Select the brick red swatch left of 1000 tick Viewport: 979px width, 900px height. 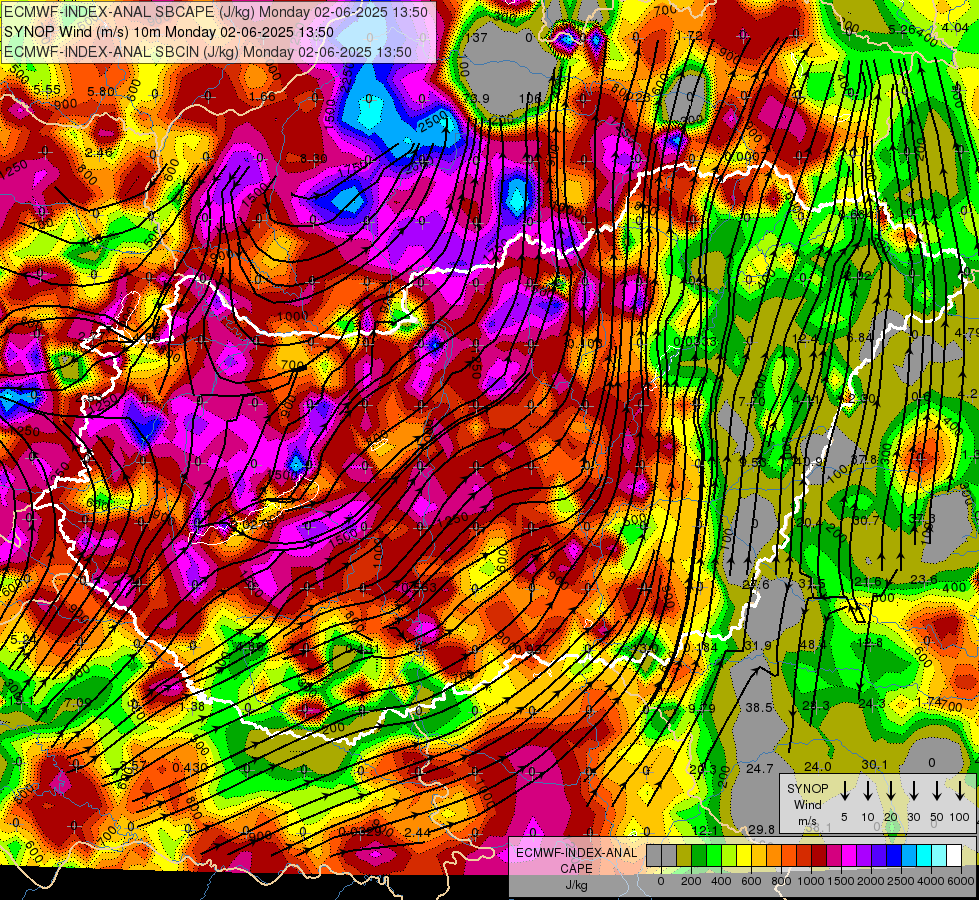tap(804, 855)
